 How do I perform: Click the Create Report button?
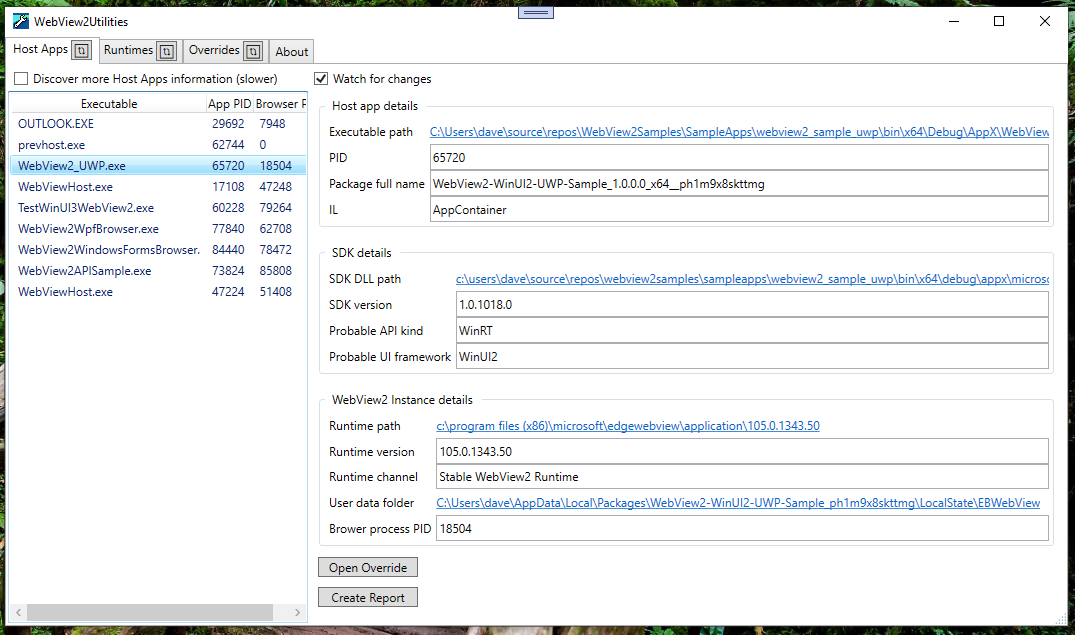point(367,597)
